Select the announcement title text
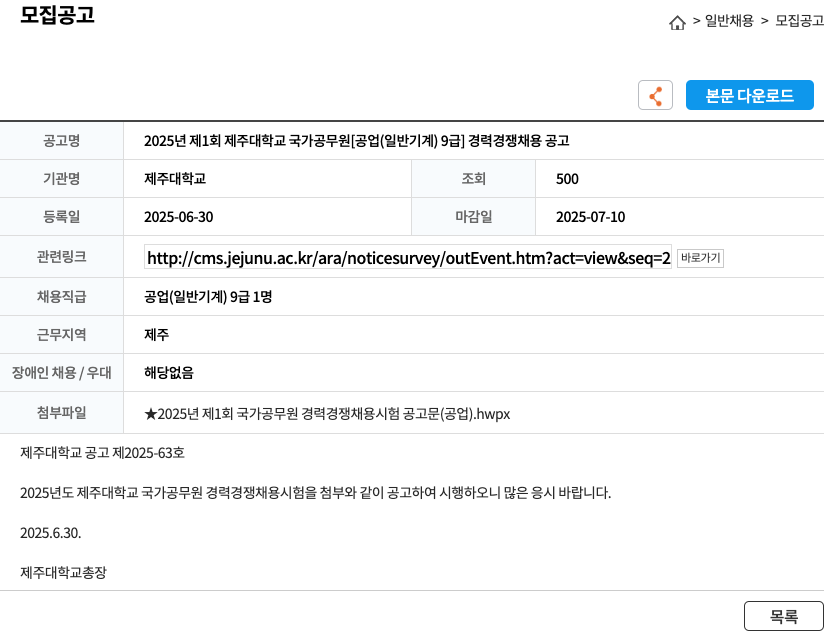824x631 pixels. tap(356, 141)
